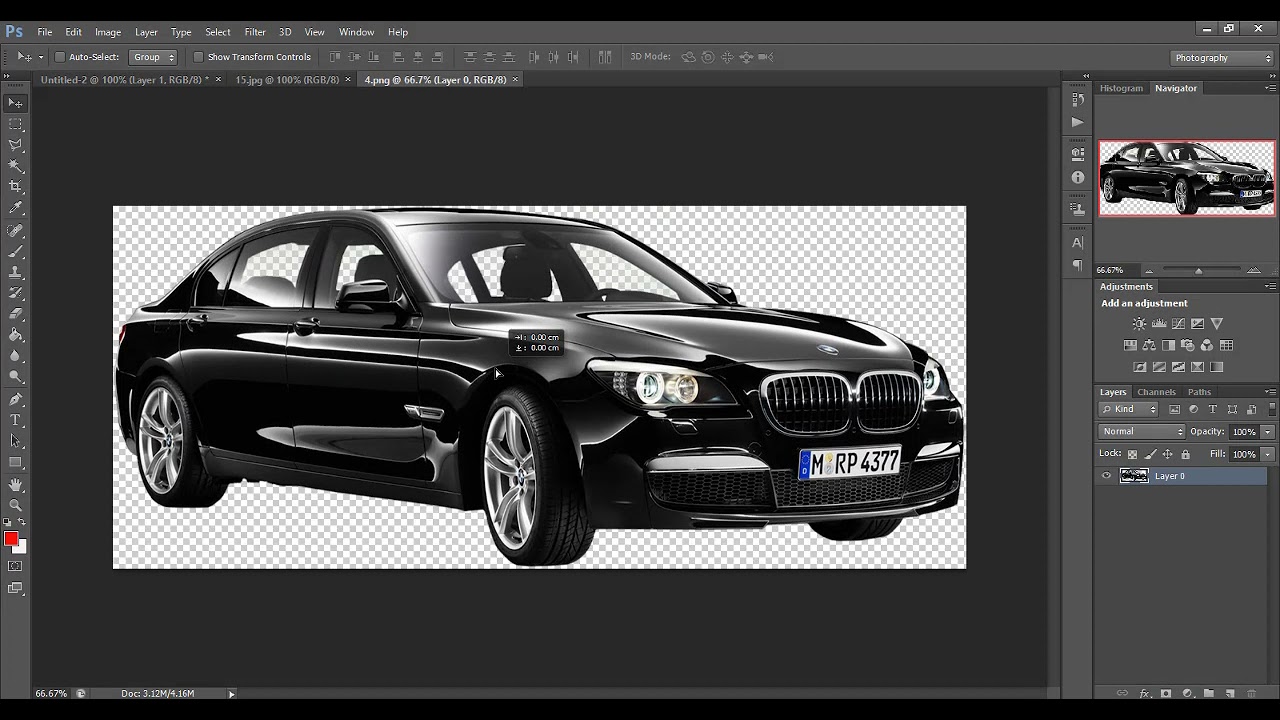The width and height of the screenshot is (1280, 720).
Task: Switch to the Histogram tab
Action: (x=1121, y=88)
